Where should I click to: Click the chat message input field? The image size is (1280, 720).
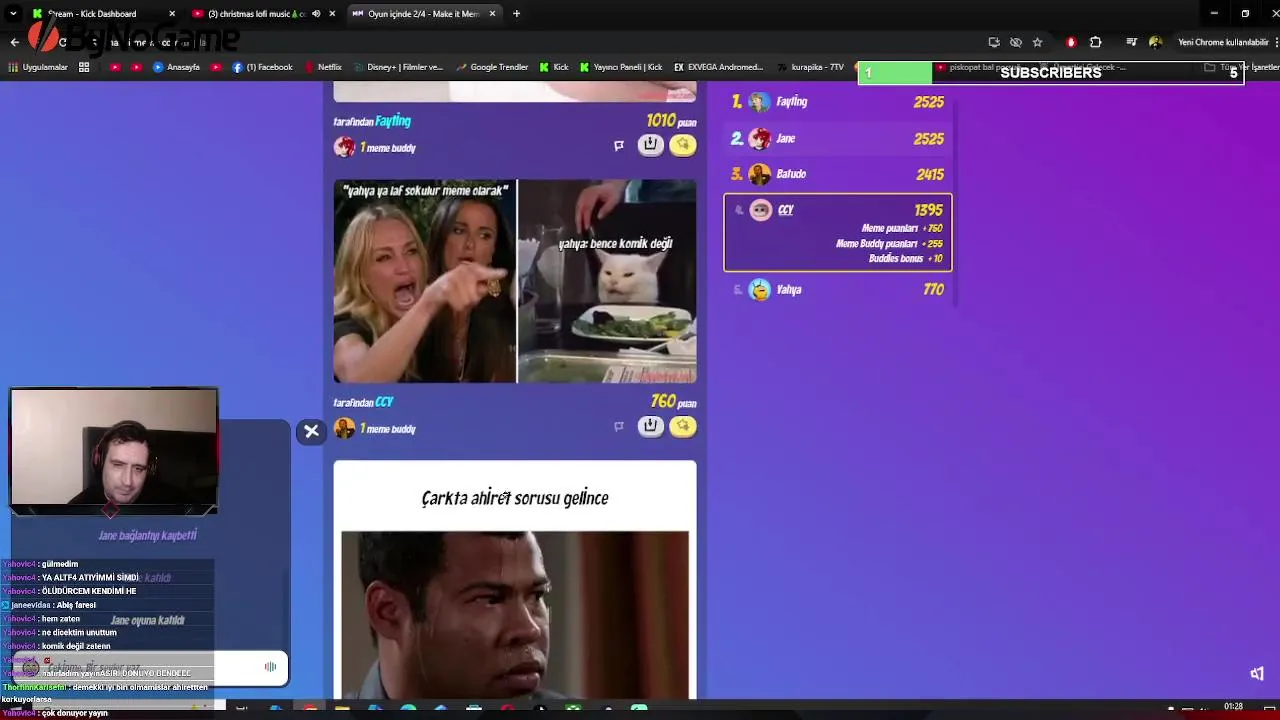150,667
